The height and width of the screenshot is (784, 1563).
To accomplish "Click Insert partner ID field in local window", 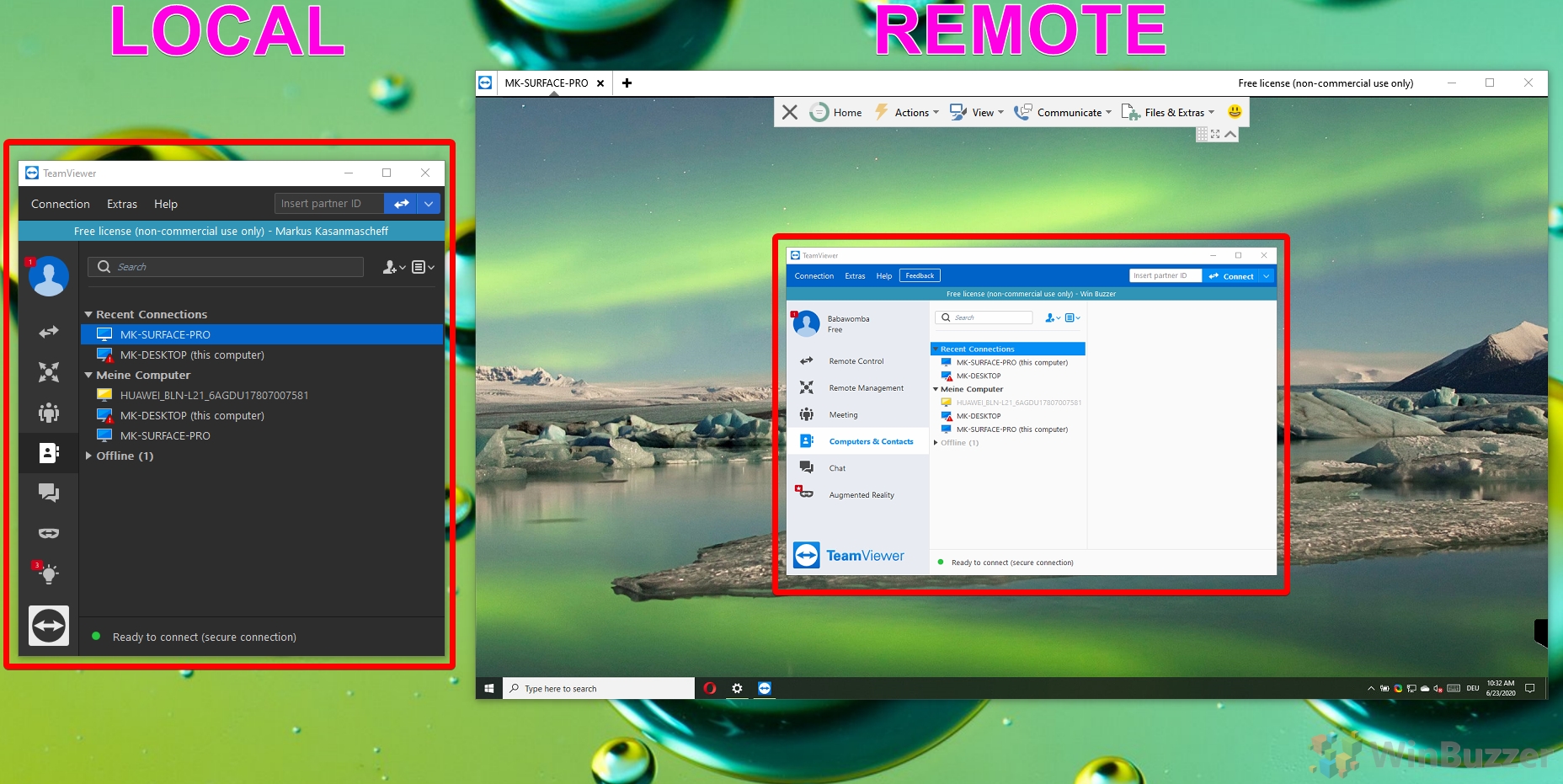I will click(x=329, y=204).
